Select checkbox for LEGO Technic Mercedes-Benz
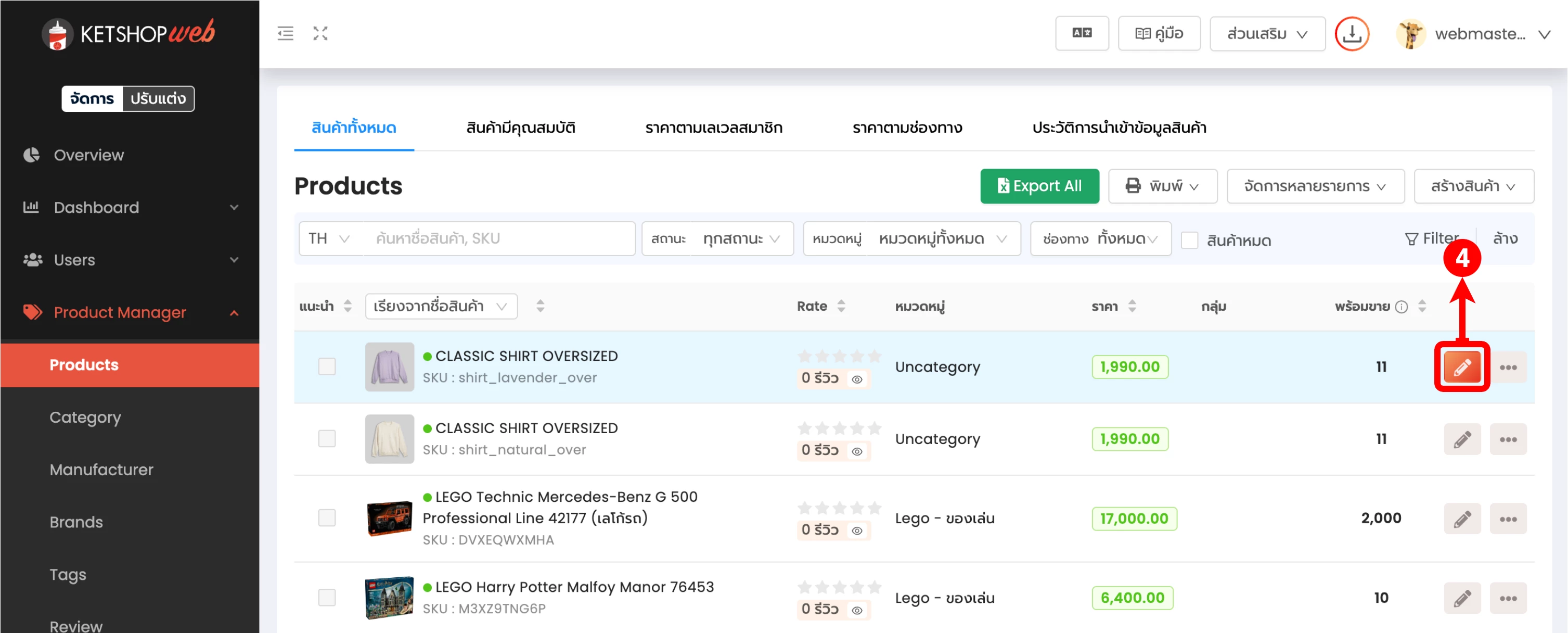The height and width of the screenshot is (633, 1568). [327, 518]
